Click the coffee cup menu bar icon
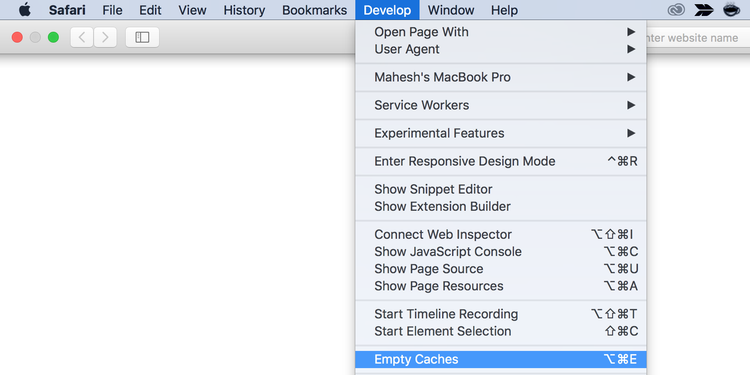 pyautogui.click(x=731, y=10)
